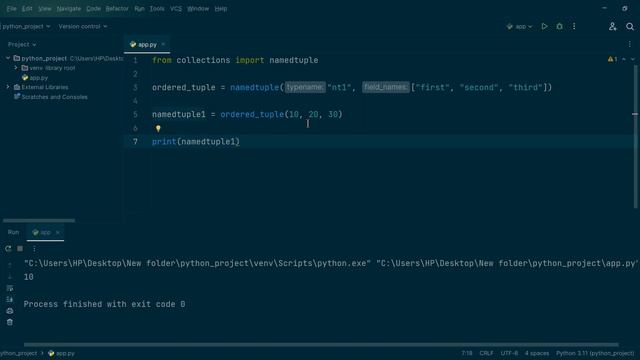This screenshot has height=360, width=640.
Task: Clear all console output trash icon
Action: [10, 322]
